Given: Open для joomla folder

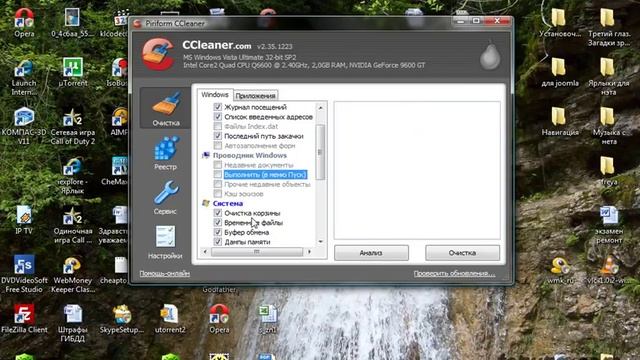Looking at the screenshot, I should click(560, 72).
